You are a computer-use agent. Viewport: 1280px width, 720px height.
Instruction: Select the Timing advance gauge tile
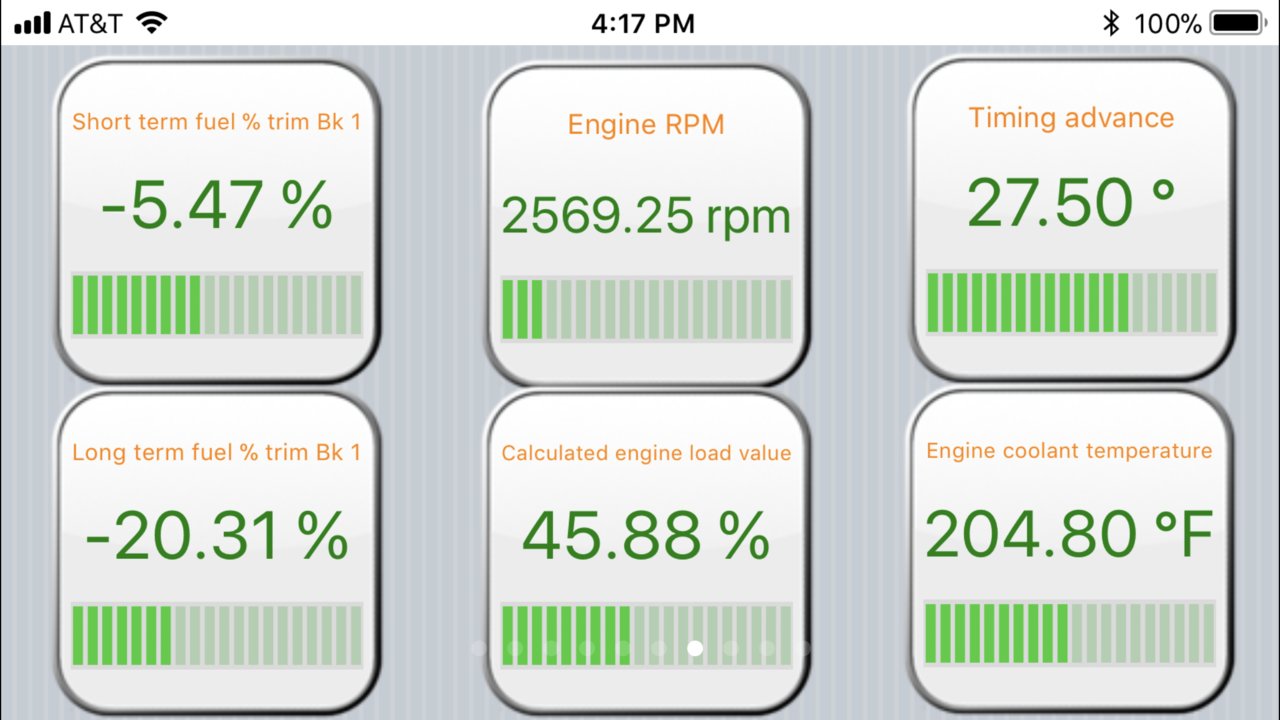pos(1071,218)
